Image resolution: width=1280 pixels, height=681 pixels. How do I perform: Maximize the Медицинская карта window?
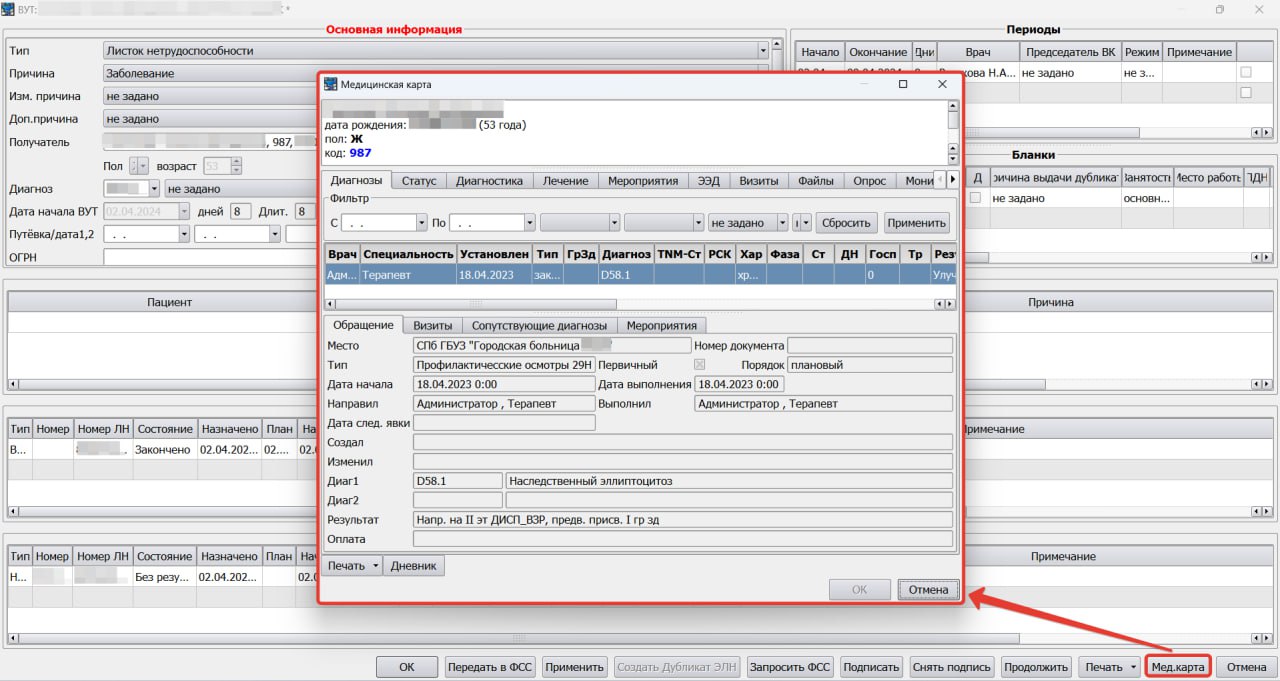(x=903, y=85)
